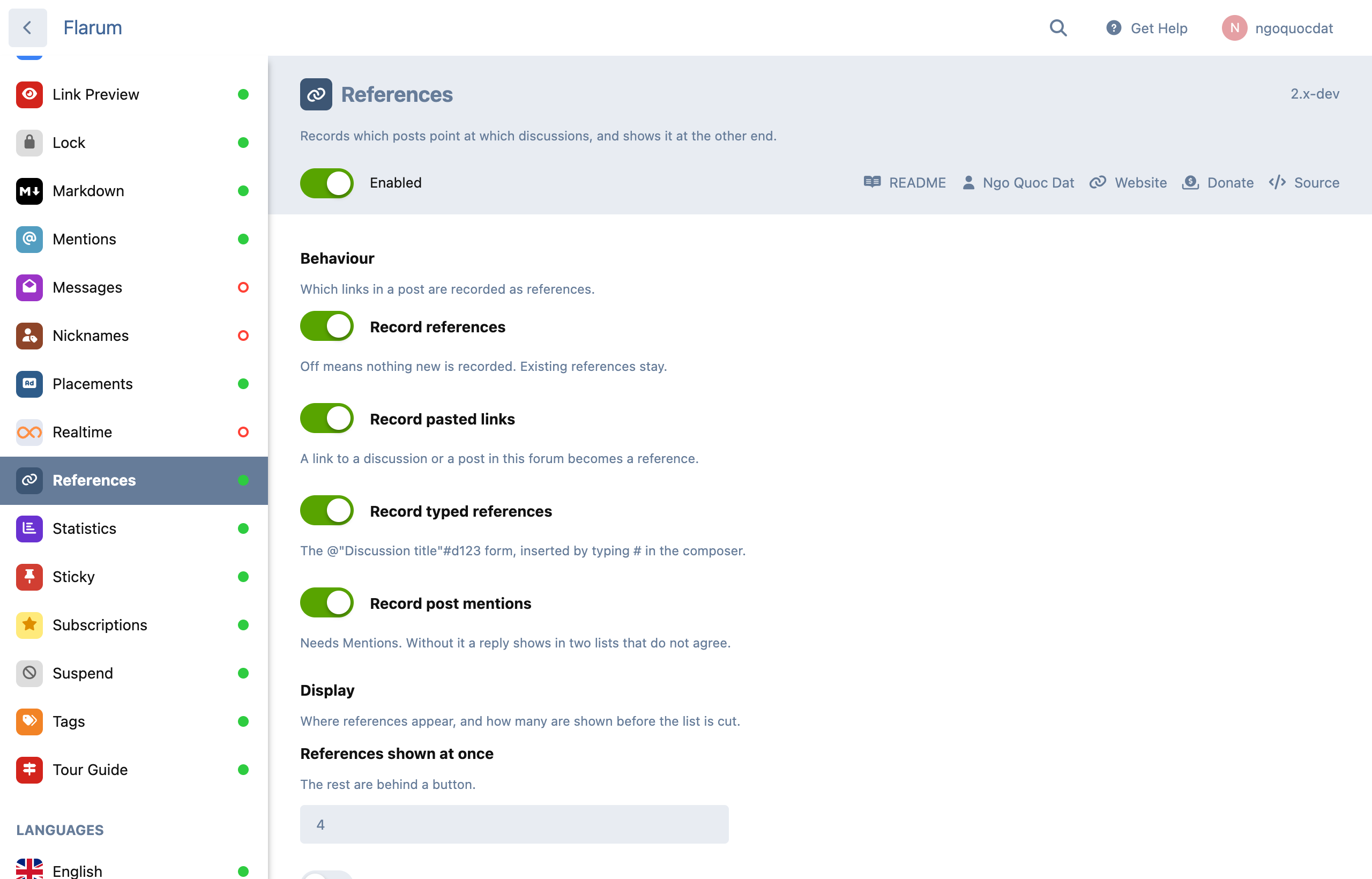This screenshot has width=1372, height=879.
Task: Click the Get Help question mark icon
Action: (x=1114, y=28)
